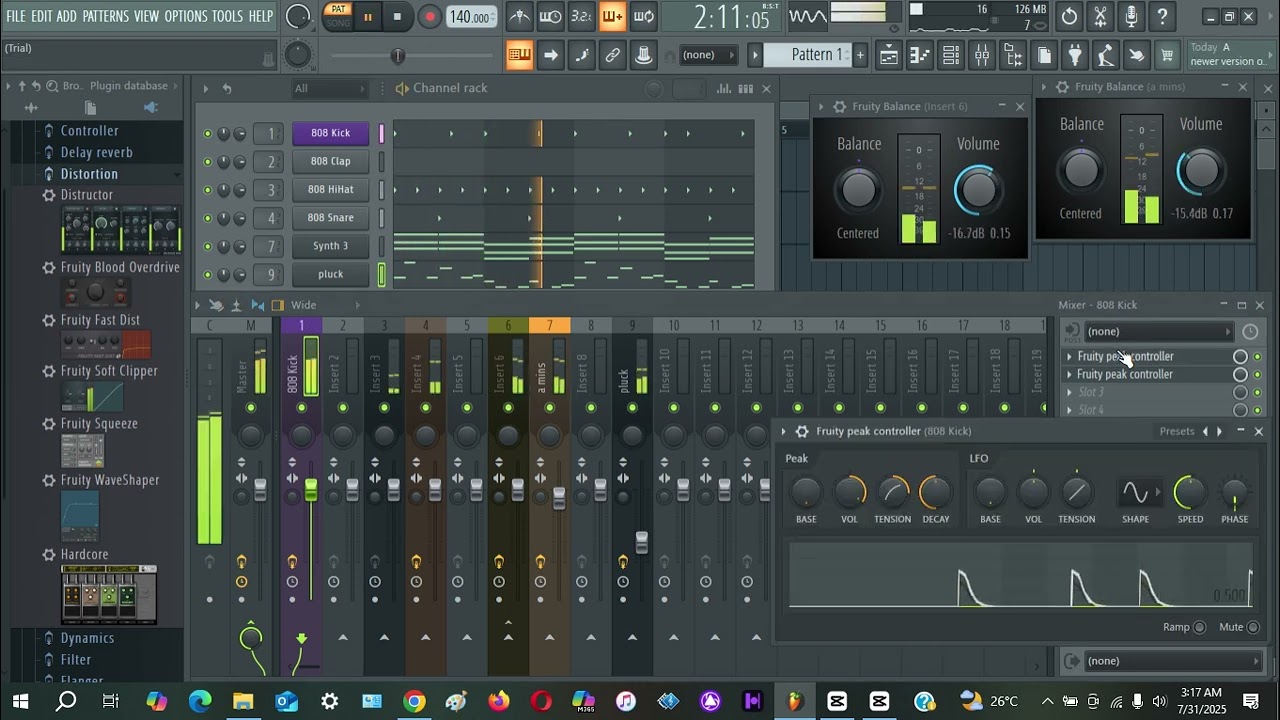This screenshot has width=1280, height=720.
Task: Pause playback with the pause button
Action: tap(367, 16)
